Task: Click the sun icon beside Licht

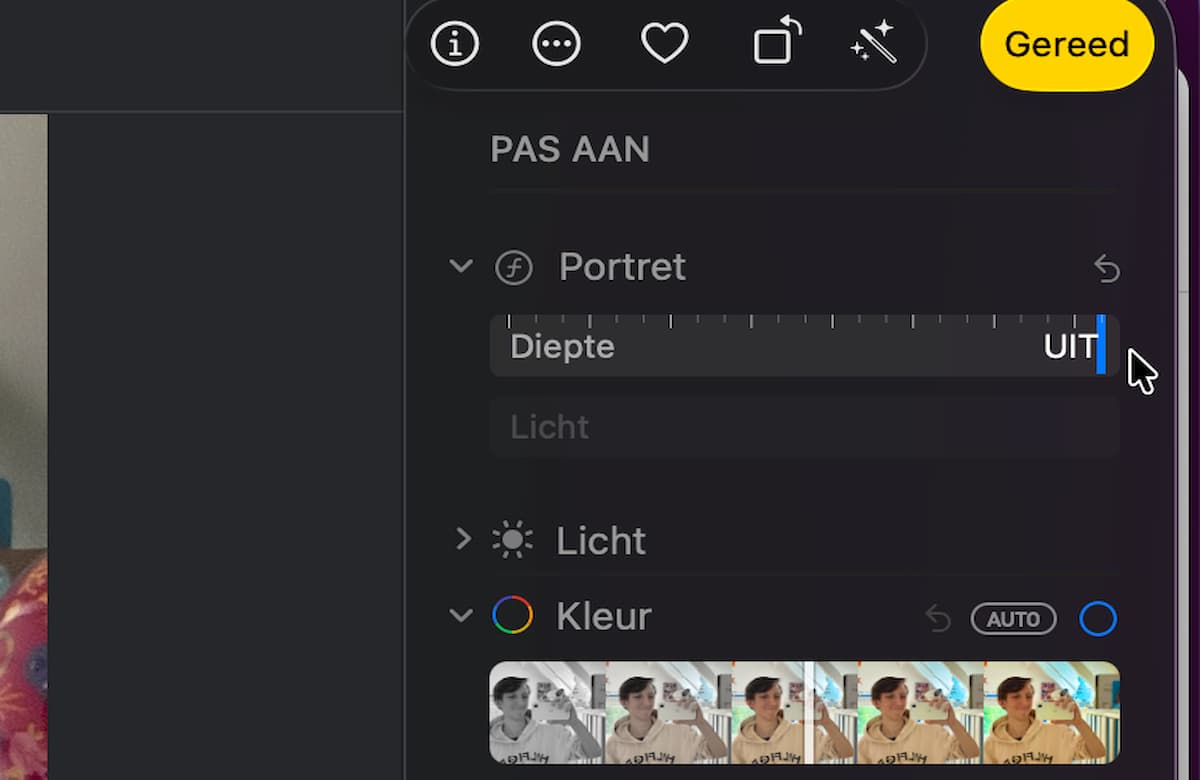Action: click(x=512, y=540)
